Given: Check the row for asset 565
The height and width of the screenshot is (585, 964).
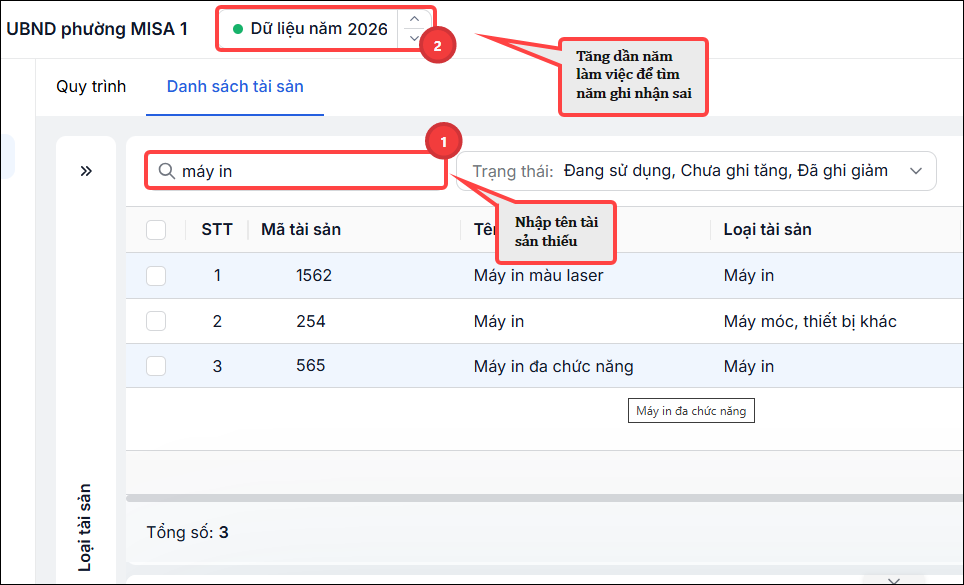Looking at the screenshot, I should tap(156, 366).
